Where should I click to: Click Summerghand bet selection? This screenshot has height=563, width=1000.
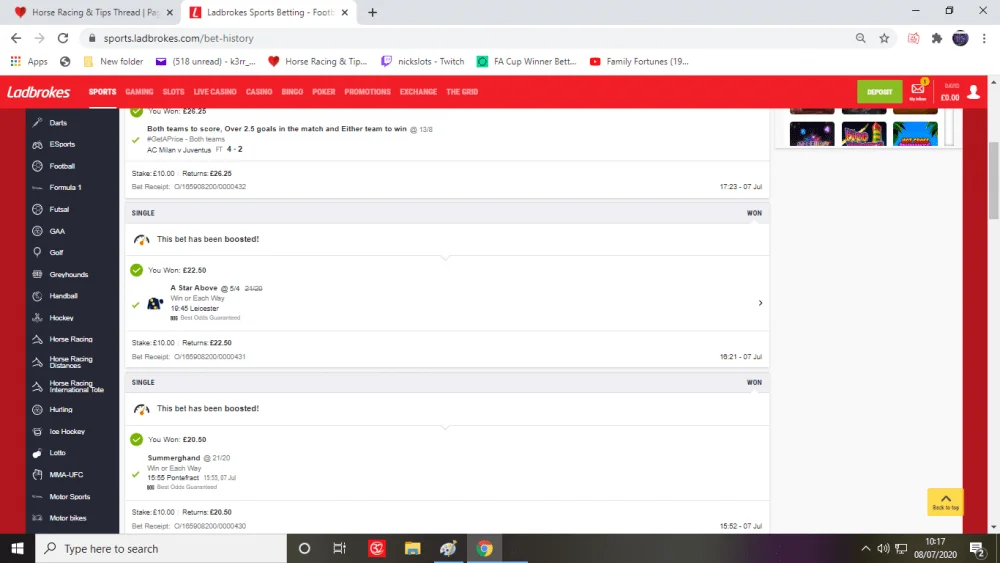click(173, 458)
